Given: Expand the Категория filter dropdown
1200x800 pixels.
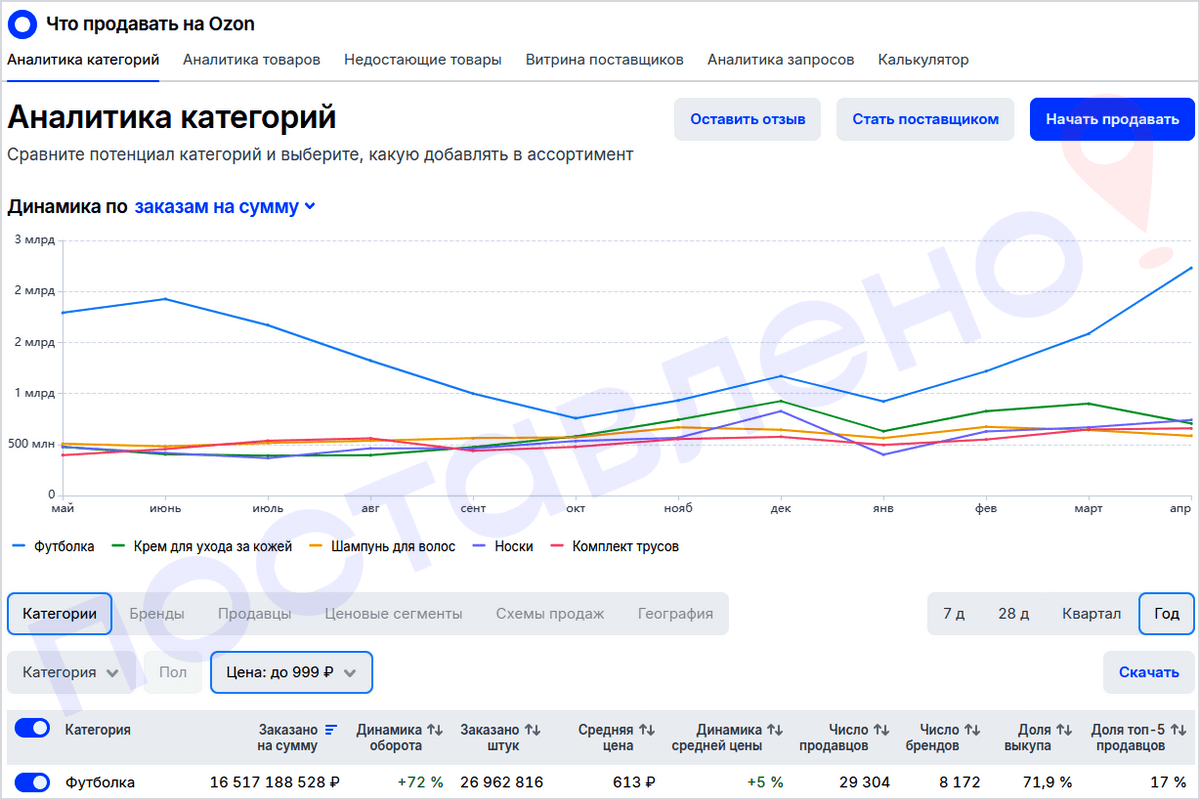Looking at the screenshot, I should [71, 672].
